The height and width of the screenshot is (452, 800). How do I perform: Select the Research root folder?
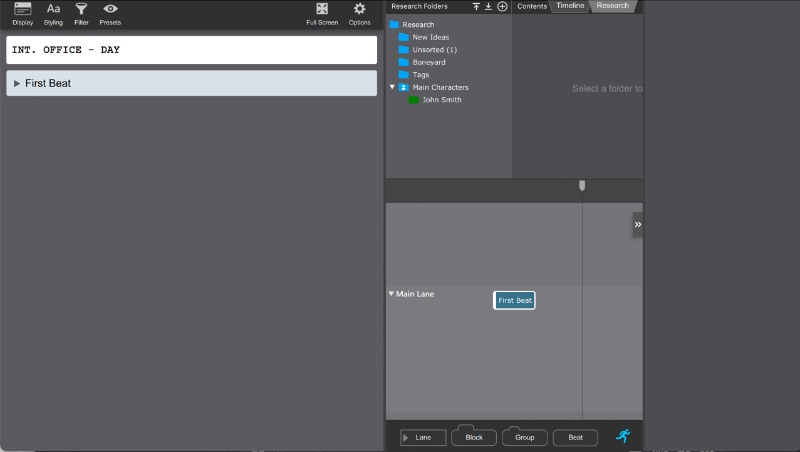(x=412, y=24)
